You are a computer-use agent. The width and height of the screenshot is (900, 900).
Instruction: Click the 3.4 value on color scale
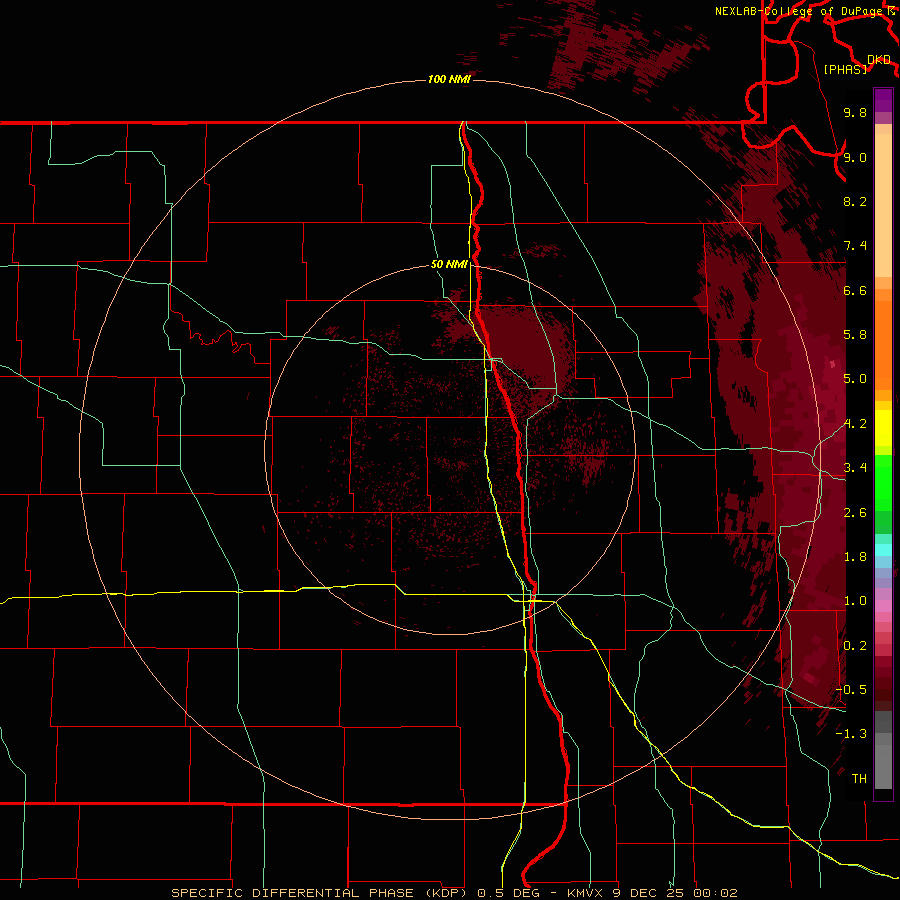(855, 468)
